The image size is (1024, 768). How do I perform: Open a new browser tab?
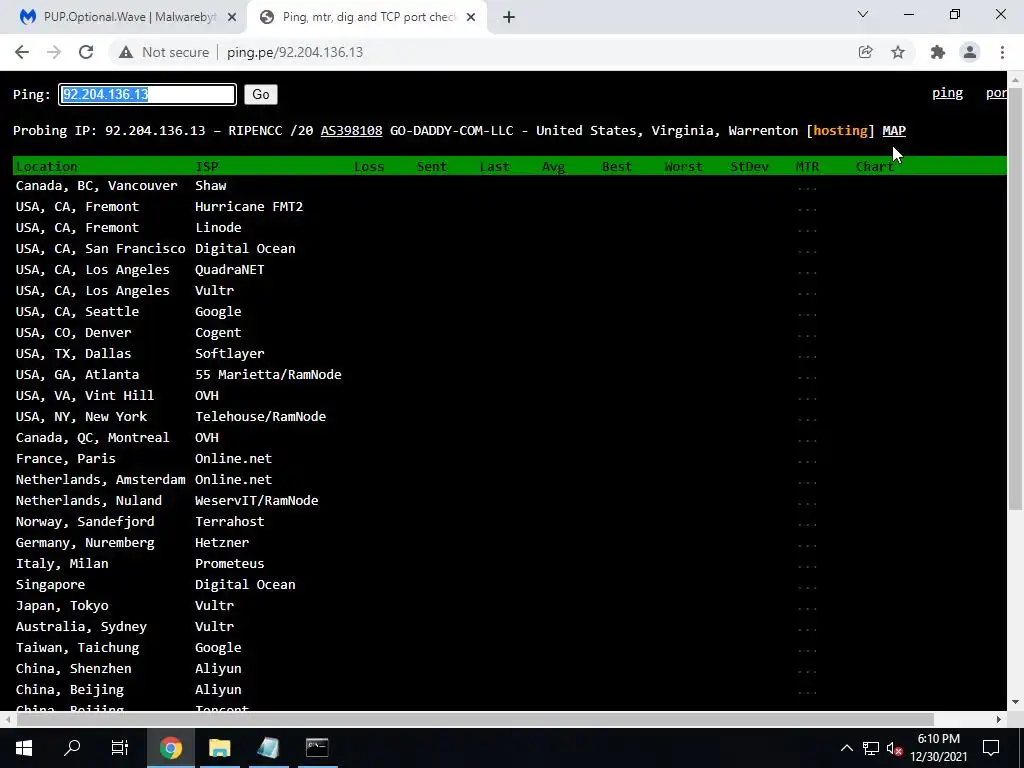[x=509, y=17]
